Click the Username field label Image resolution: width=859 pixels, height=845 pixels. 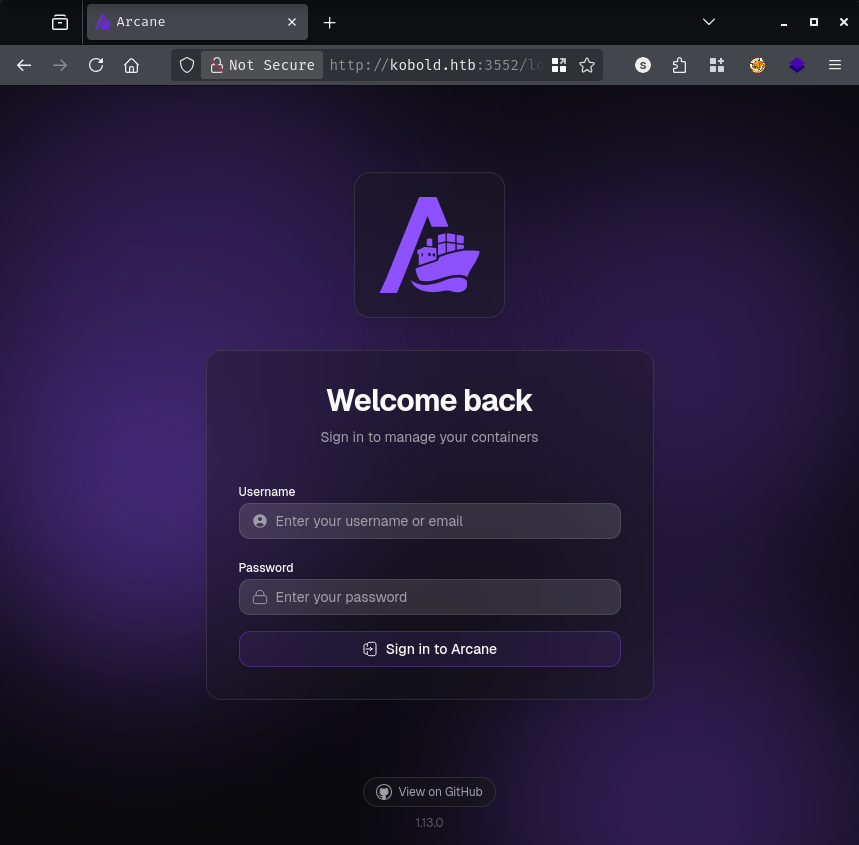coord(267,492)
